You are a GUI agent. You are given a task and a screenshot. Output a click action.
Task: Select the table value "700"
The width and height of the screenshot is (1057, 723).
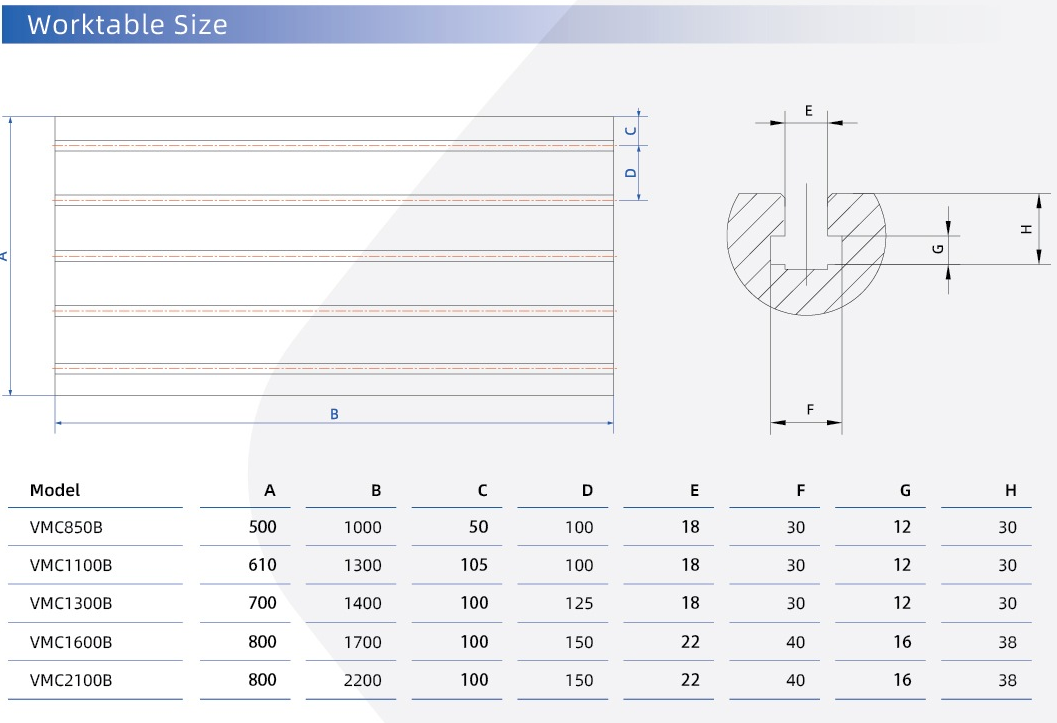coord(262,603)
